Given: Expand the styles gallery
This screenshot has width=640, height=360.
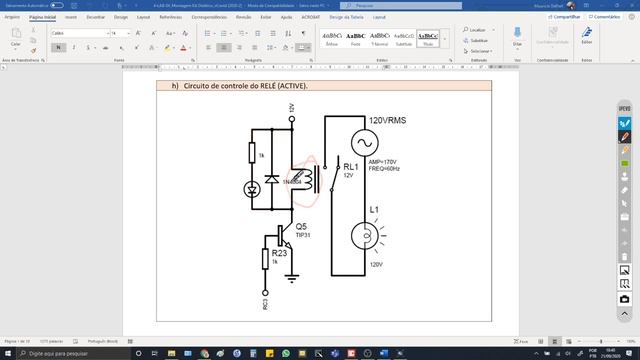Looking at the screenshot, I should click(445, 39).
